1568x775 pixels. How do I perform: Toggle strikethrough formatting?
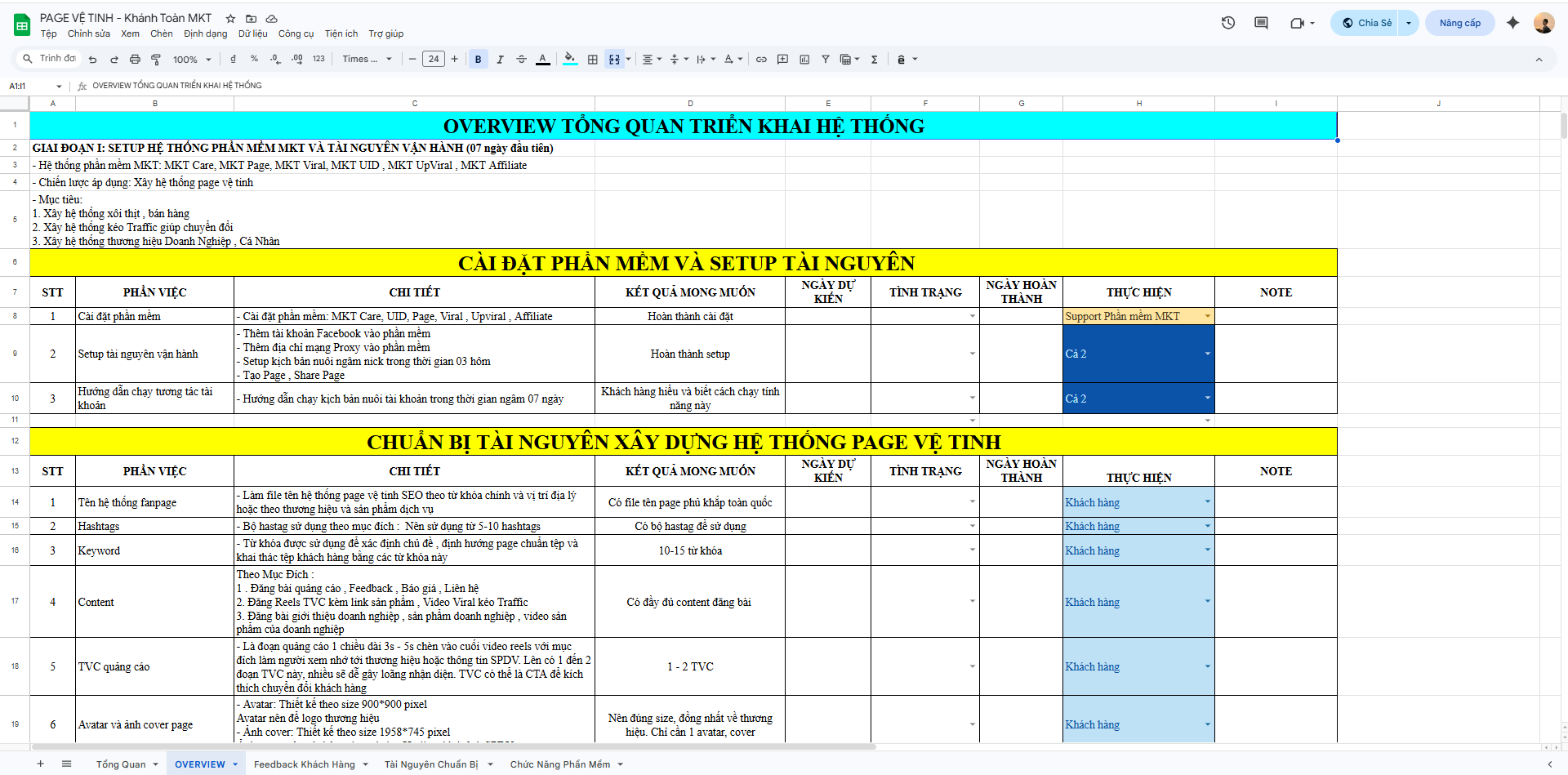(x=521, y=60)
